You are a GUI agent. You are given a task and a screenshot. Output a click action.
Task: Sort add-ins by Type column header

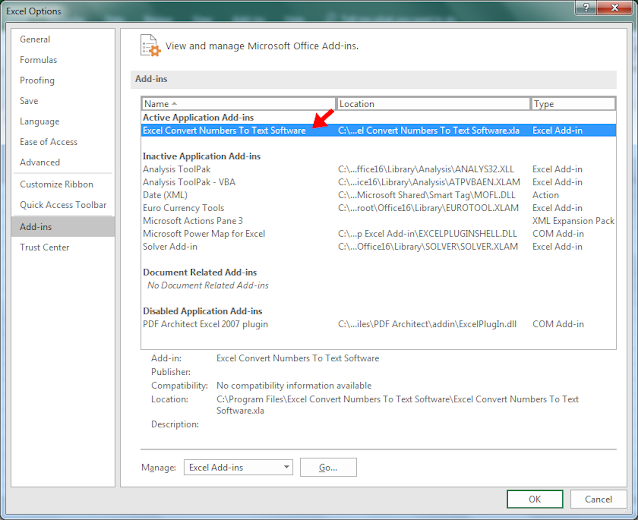pyautogui.click(x=573, y=104)
